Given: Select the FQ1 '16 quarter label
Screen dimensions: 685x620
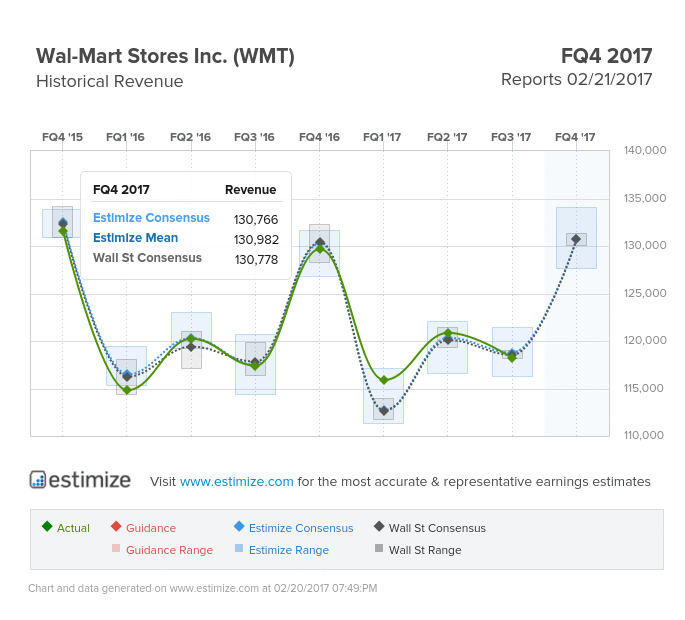Looking at the screenshot, I should (x=125, y=137).
